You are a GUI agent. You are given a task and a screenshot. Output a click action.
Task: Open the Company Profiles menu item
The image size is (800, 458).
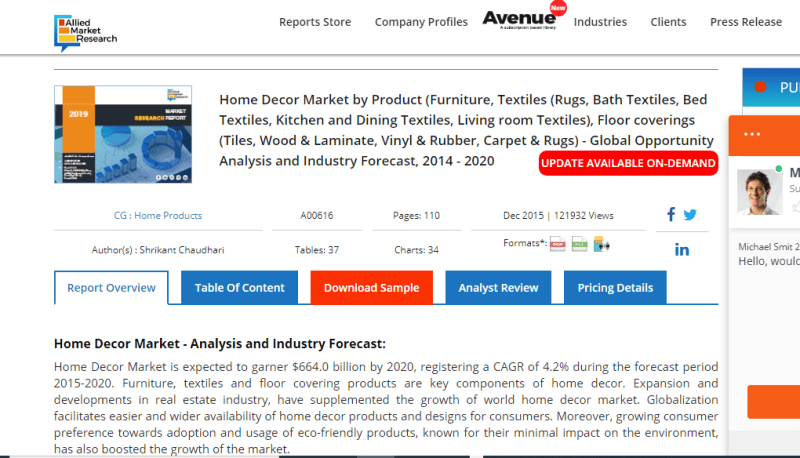(x=421, y=22)
